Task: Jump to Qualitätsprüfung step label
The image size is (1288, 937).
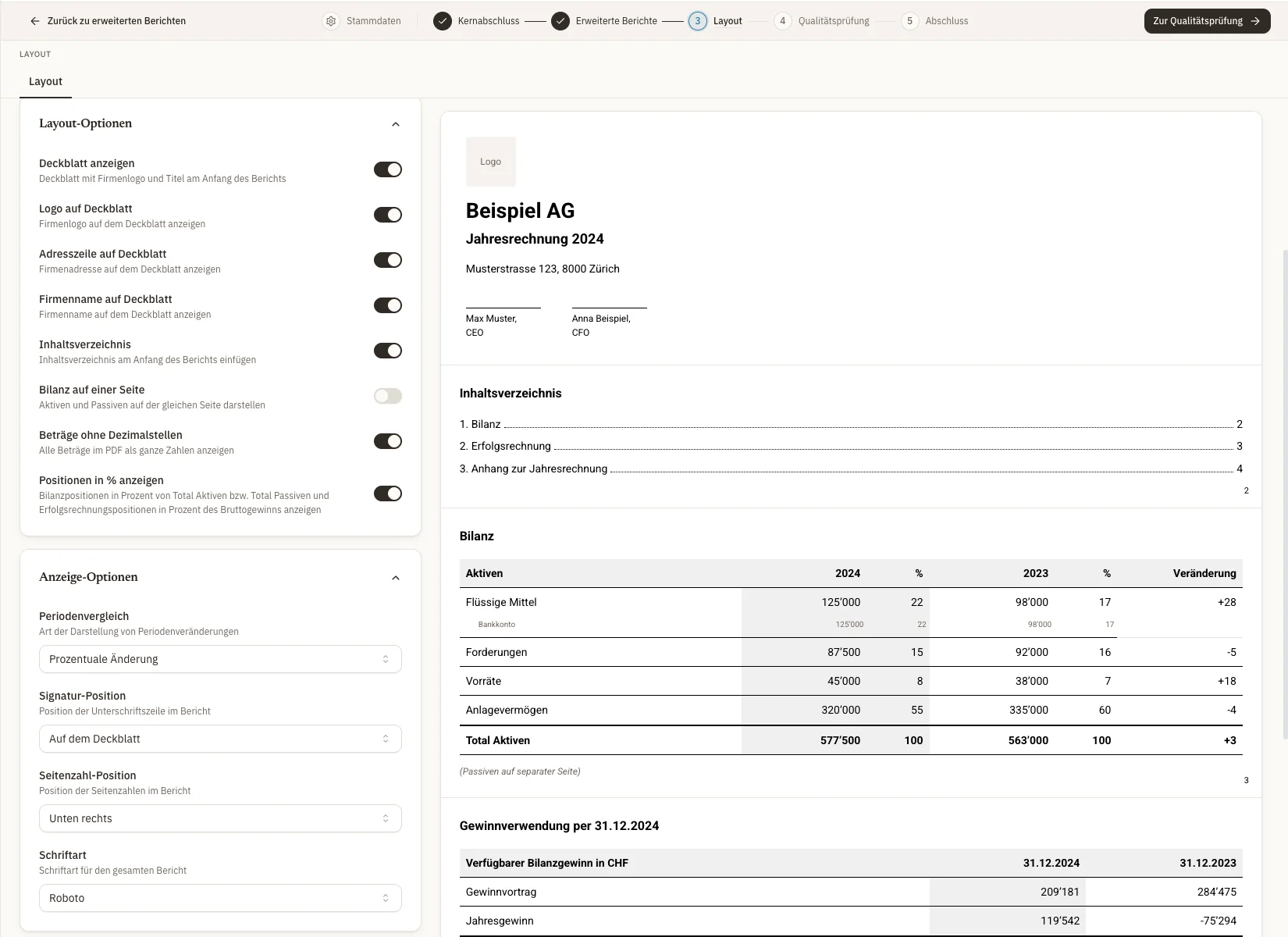Action: 834,21
